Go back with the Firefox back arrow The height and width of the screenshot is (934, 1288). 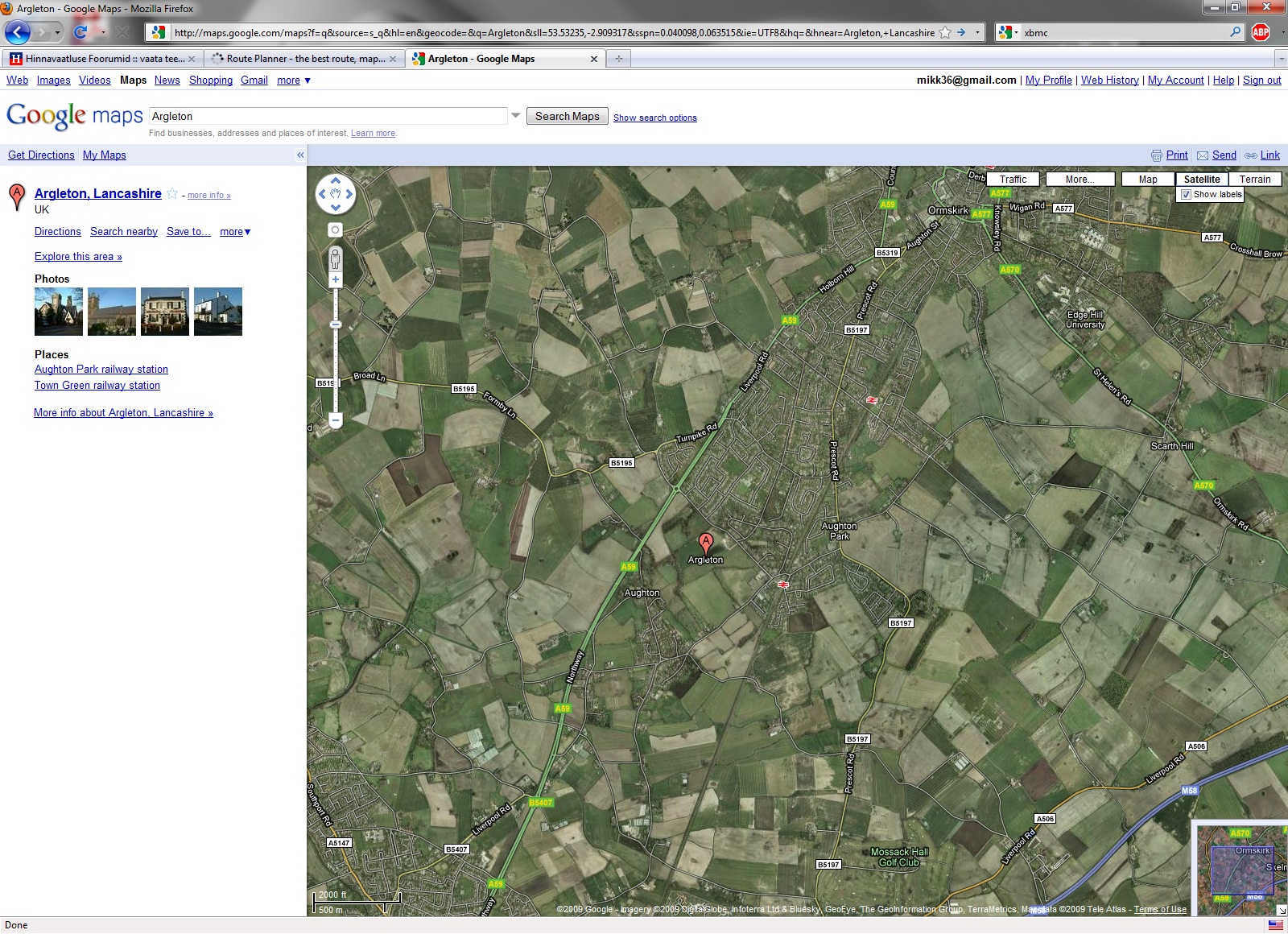click(x=17, y=32)
